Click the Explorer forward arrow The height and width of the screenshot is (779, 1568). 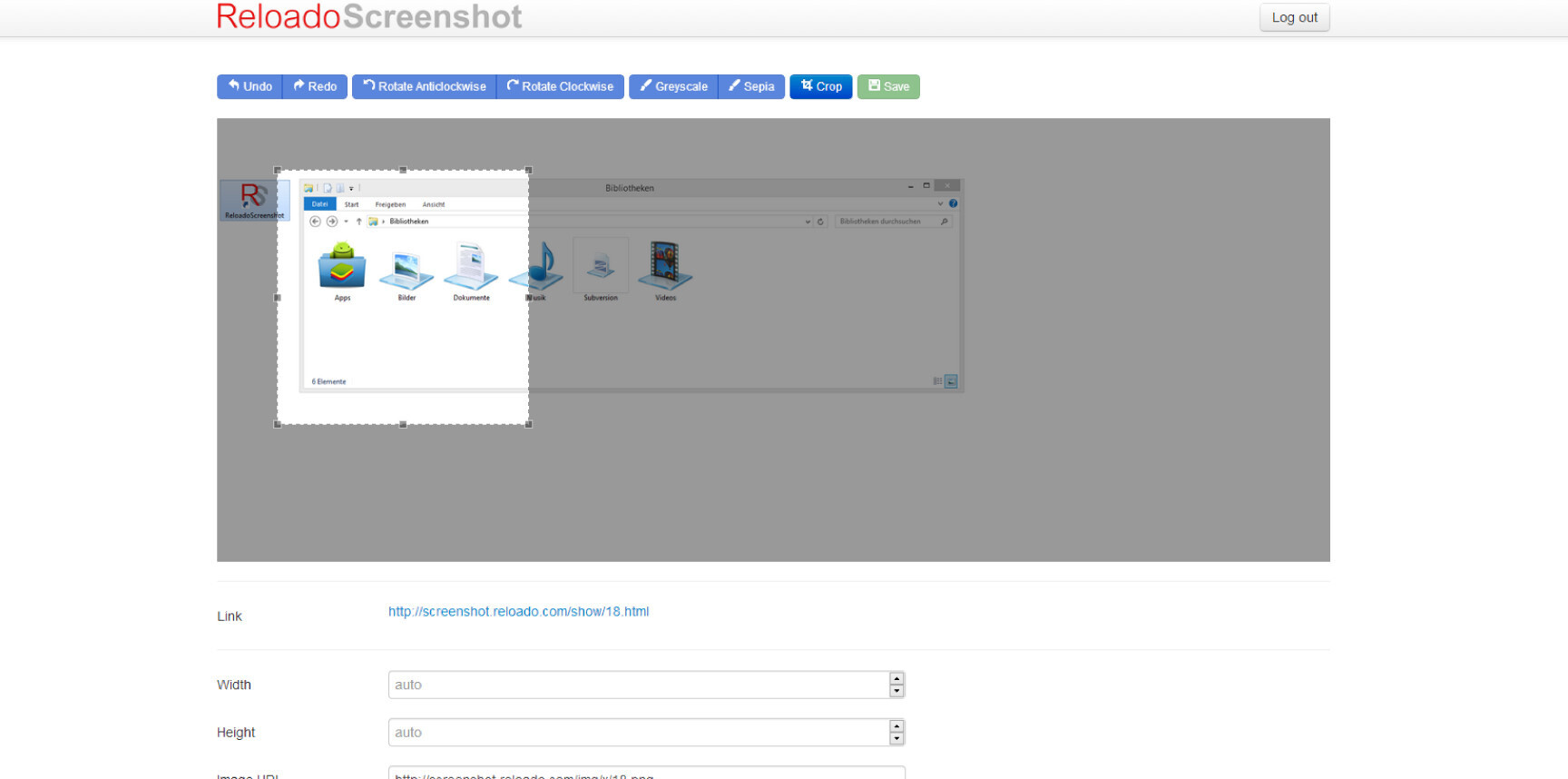click(332, 222)
